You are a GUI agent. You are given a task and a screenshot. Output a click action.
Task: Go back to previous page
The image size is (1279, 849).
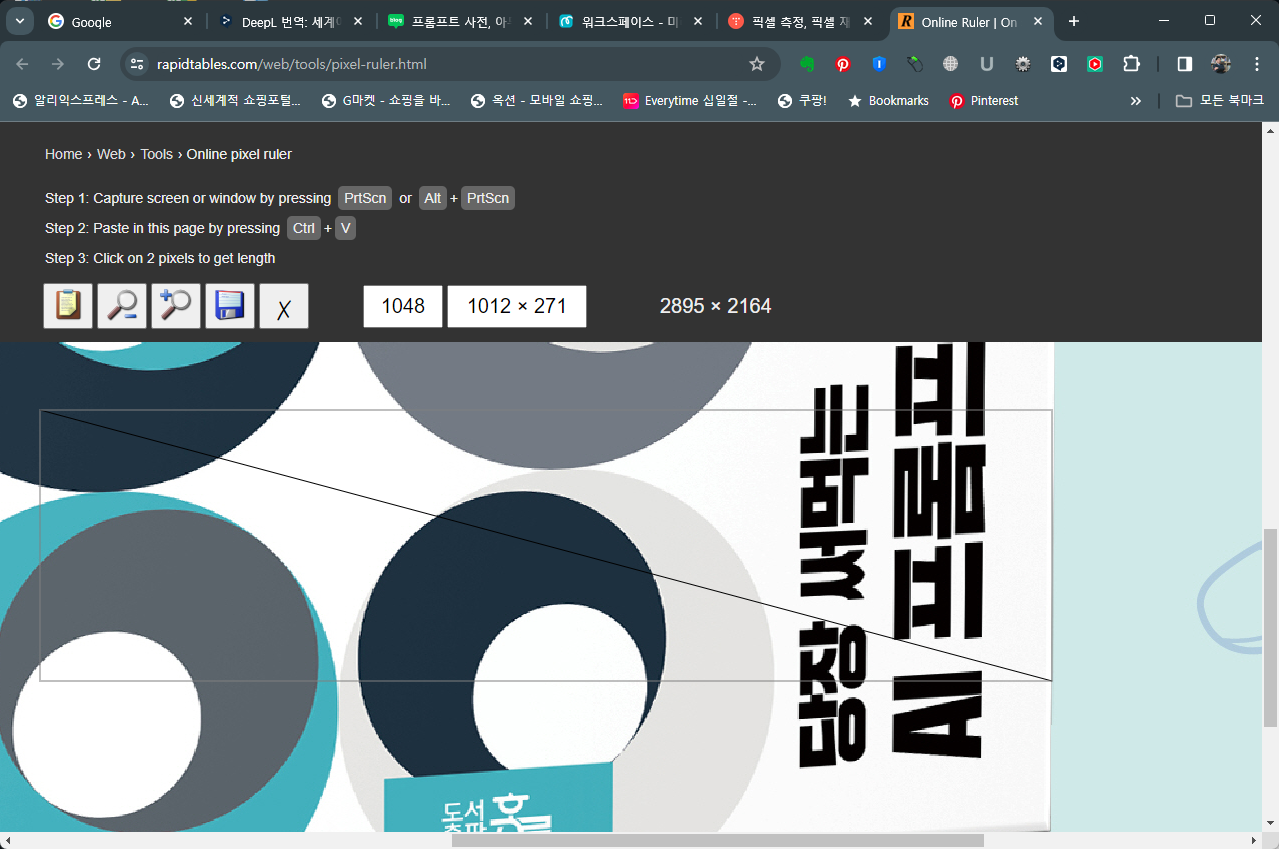[22, 64]
